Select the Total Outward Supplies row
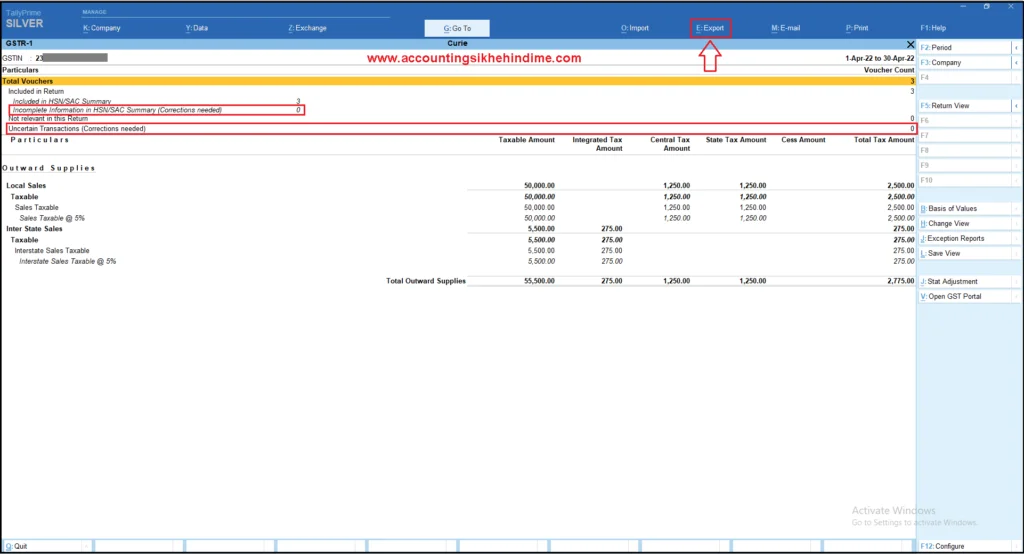The image size is (1024, 554). 458,281
